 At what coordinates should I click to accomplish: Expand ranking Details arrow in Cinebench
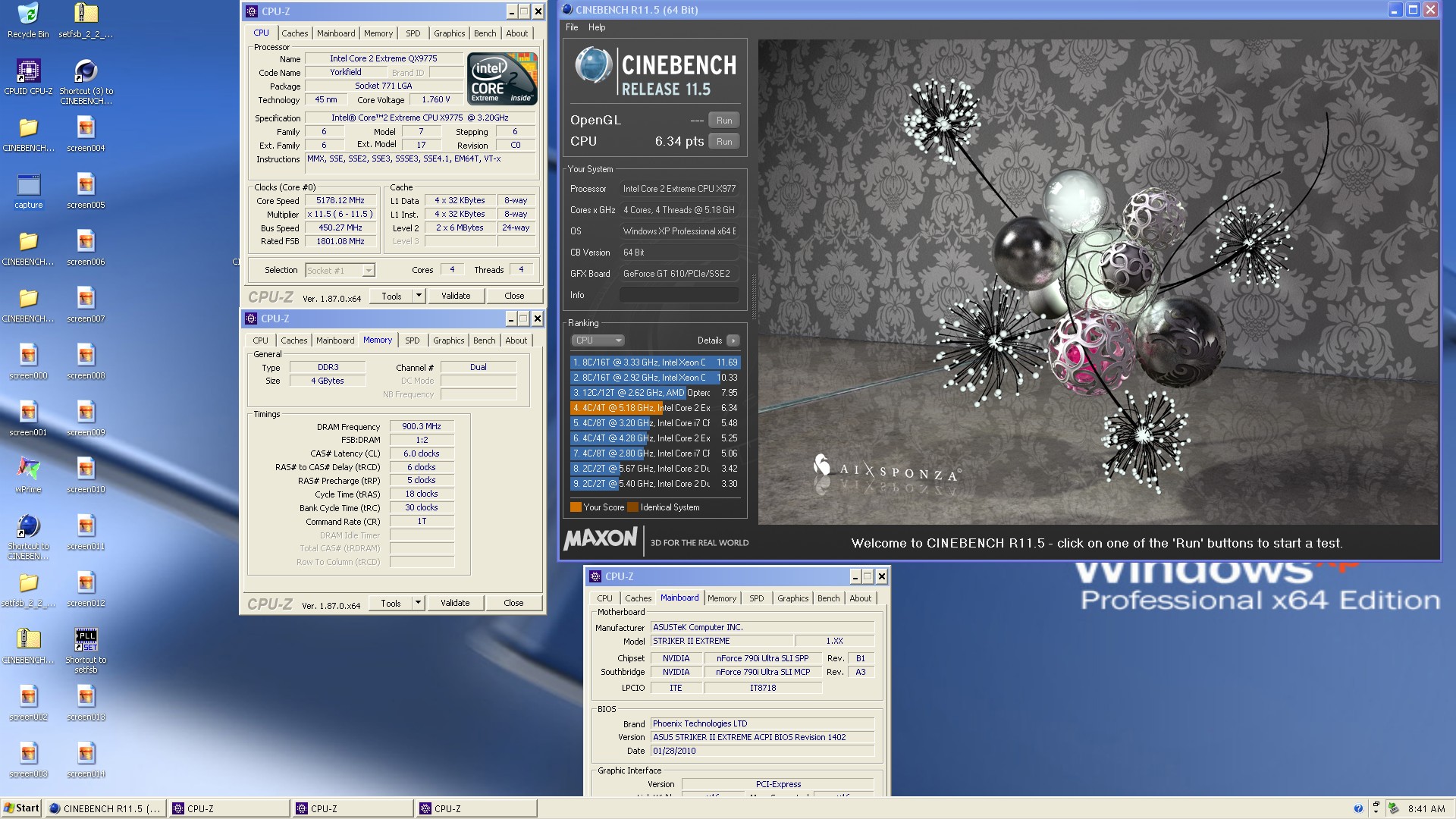click(x=733, y=340)
